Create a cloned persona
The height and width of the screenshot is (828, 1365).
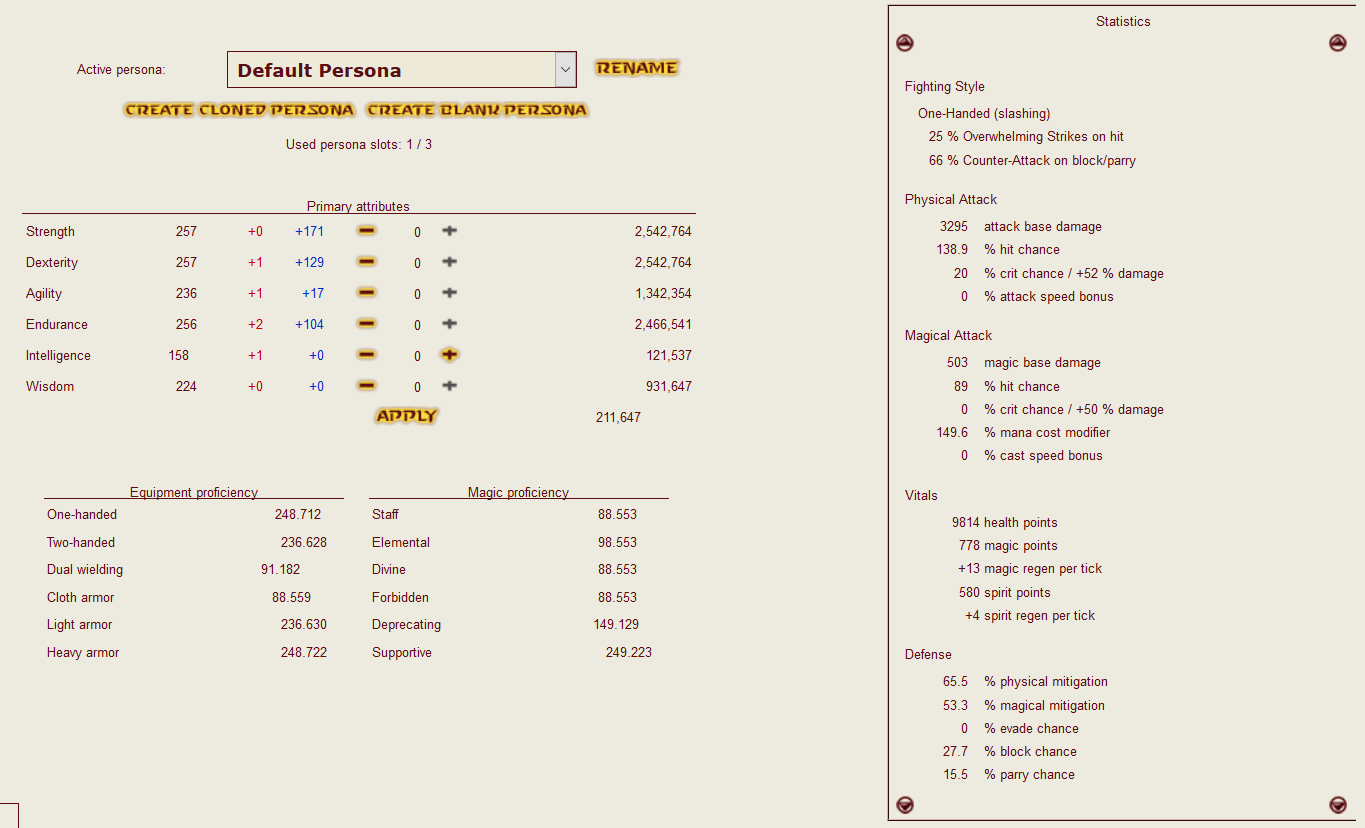(239, 110)
